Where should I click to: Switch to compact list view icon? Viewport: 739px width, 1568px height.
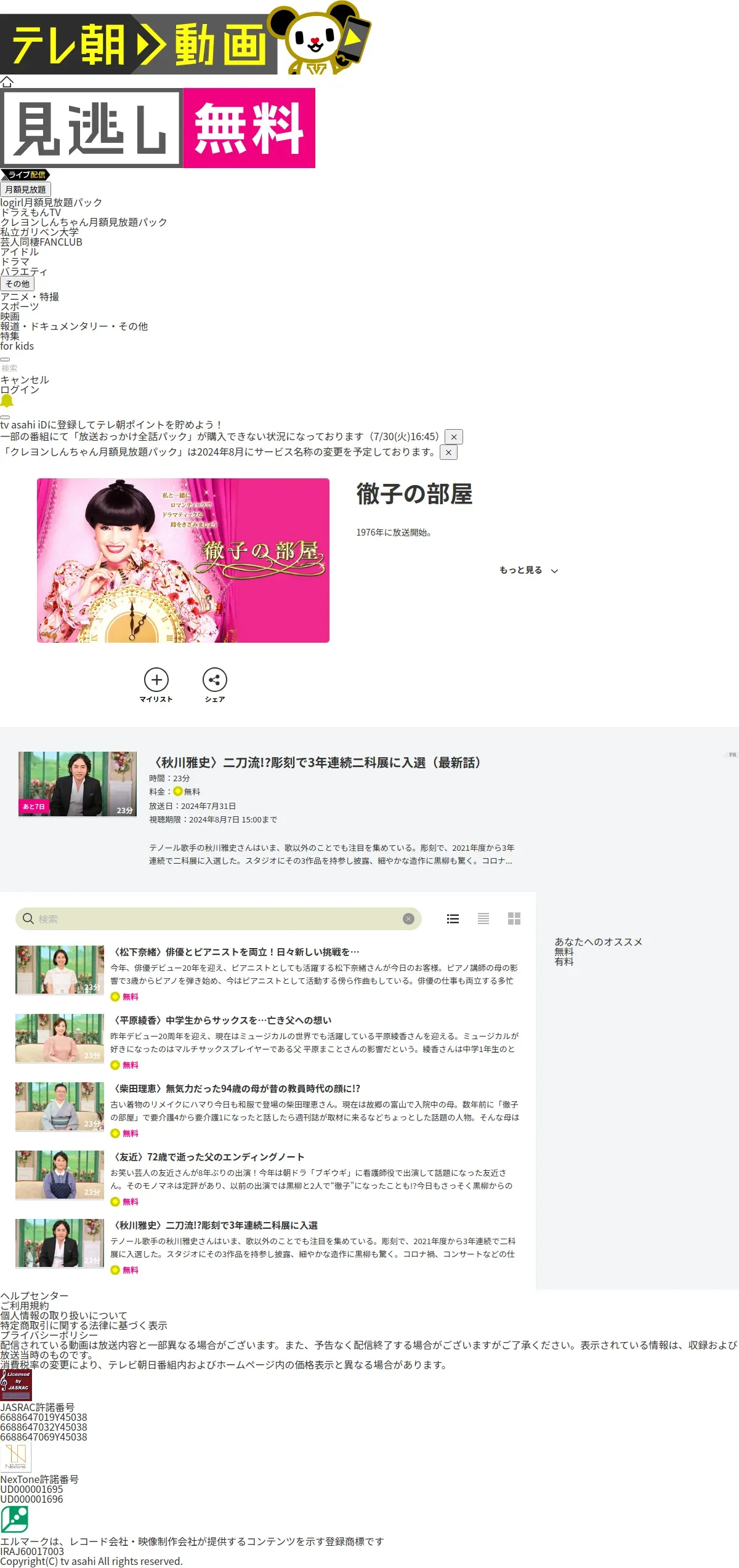click(483, 919)
